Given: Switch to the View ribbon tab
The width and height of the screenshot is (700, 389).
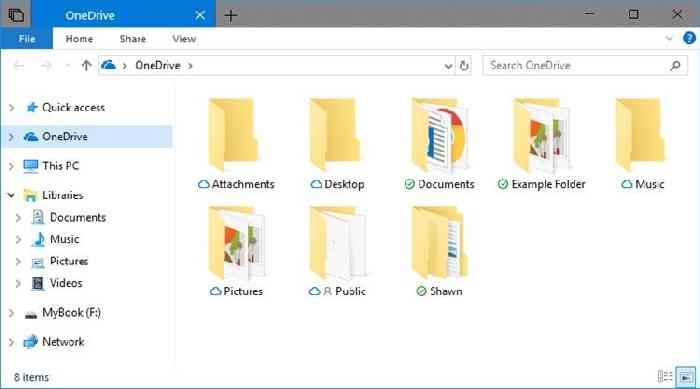Looking at the screenshot, I should pyautogui.click(x=184, y=39).
